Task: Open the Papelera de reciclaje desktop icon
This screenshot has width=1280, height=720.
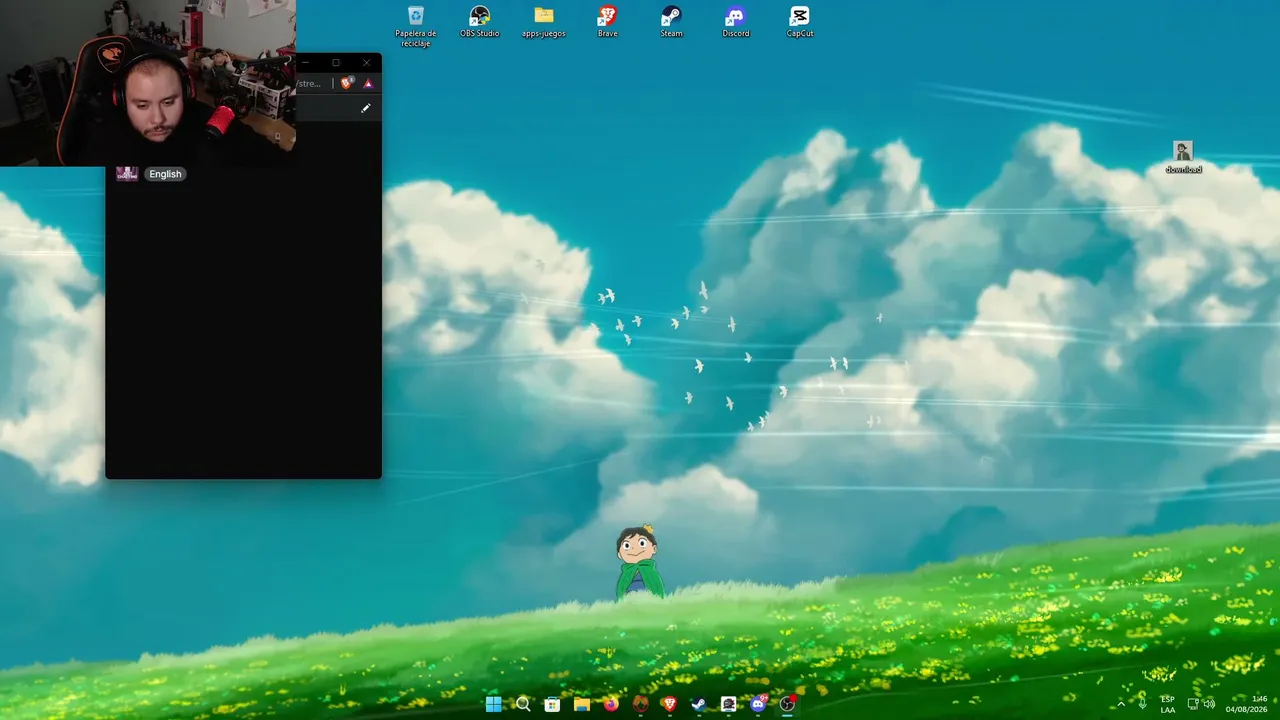Action: click(416, 26)
